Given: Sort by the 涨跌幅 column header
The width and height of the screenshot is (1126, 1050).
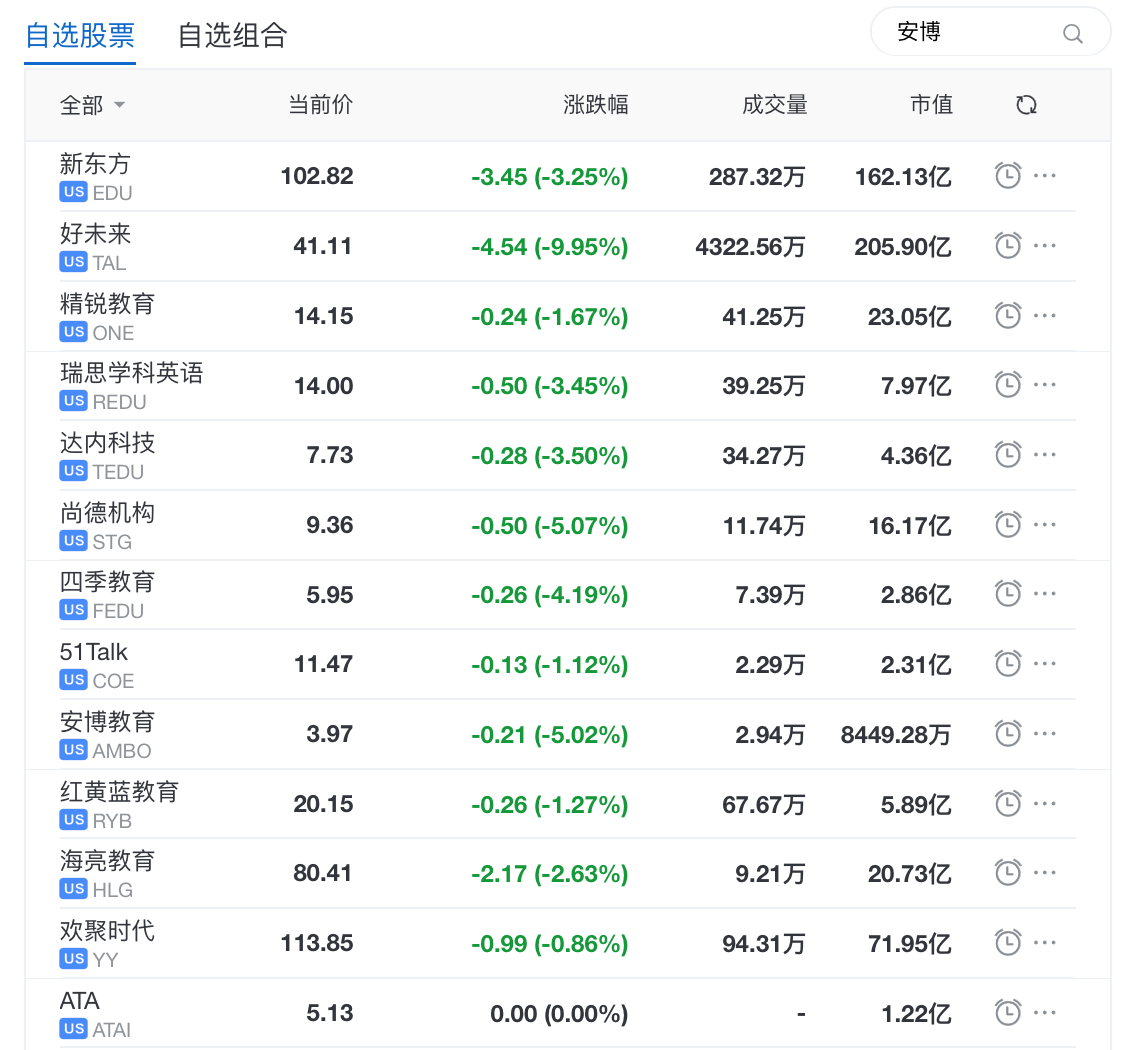Looking at the screenshot, I should tap(595, 105).
